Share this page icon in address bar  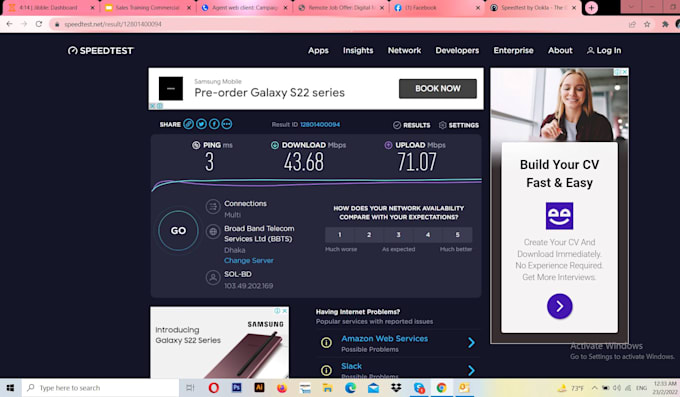(632, 24)
